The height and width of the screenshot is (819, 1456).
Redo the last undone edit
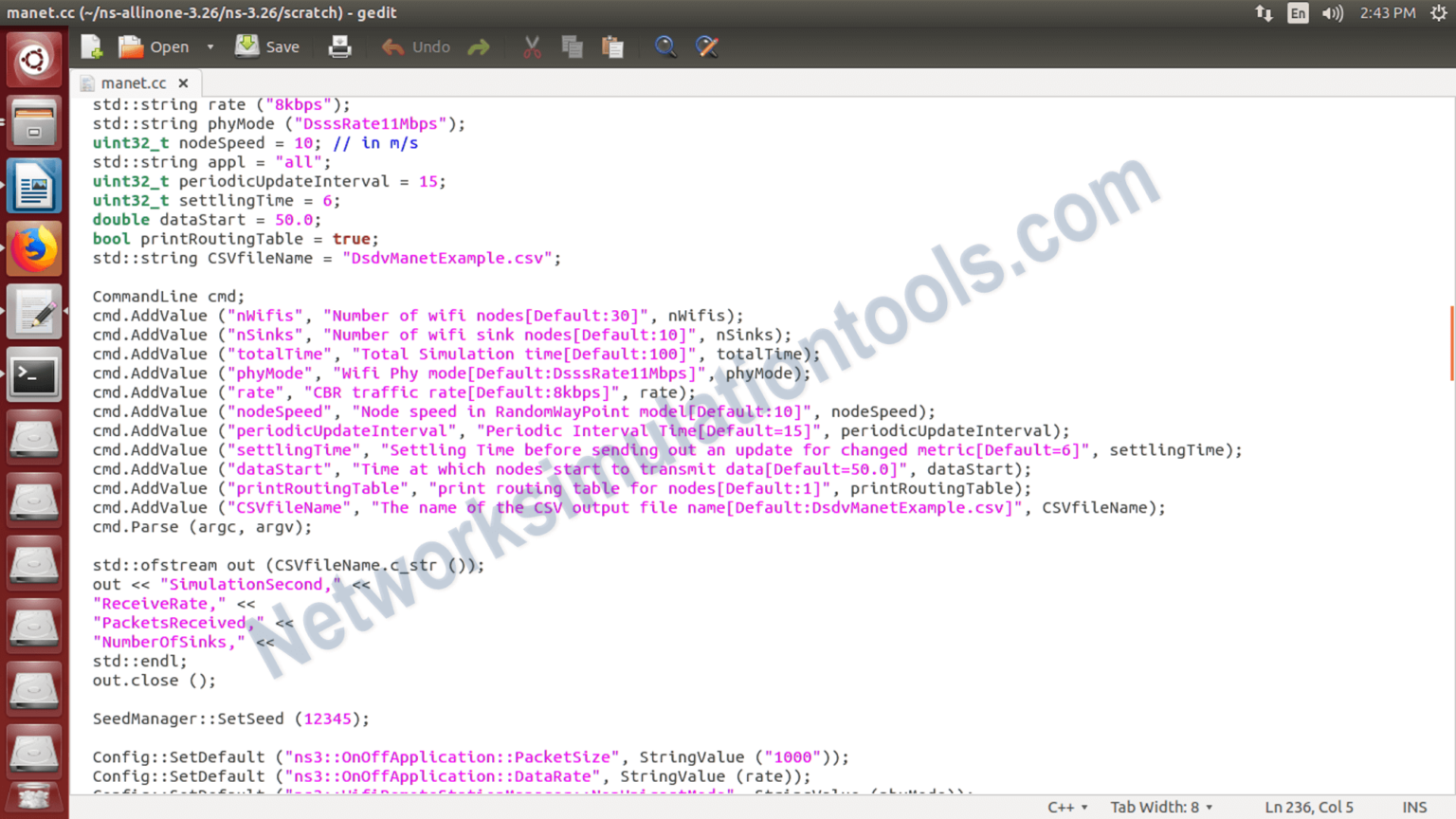coord(478,45)
